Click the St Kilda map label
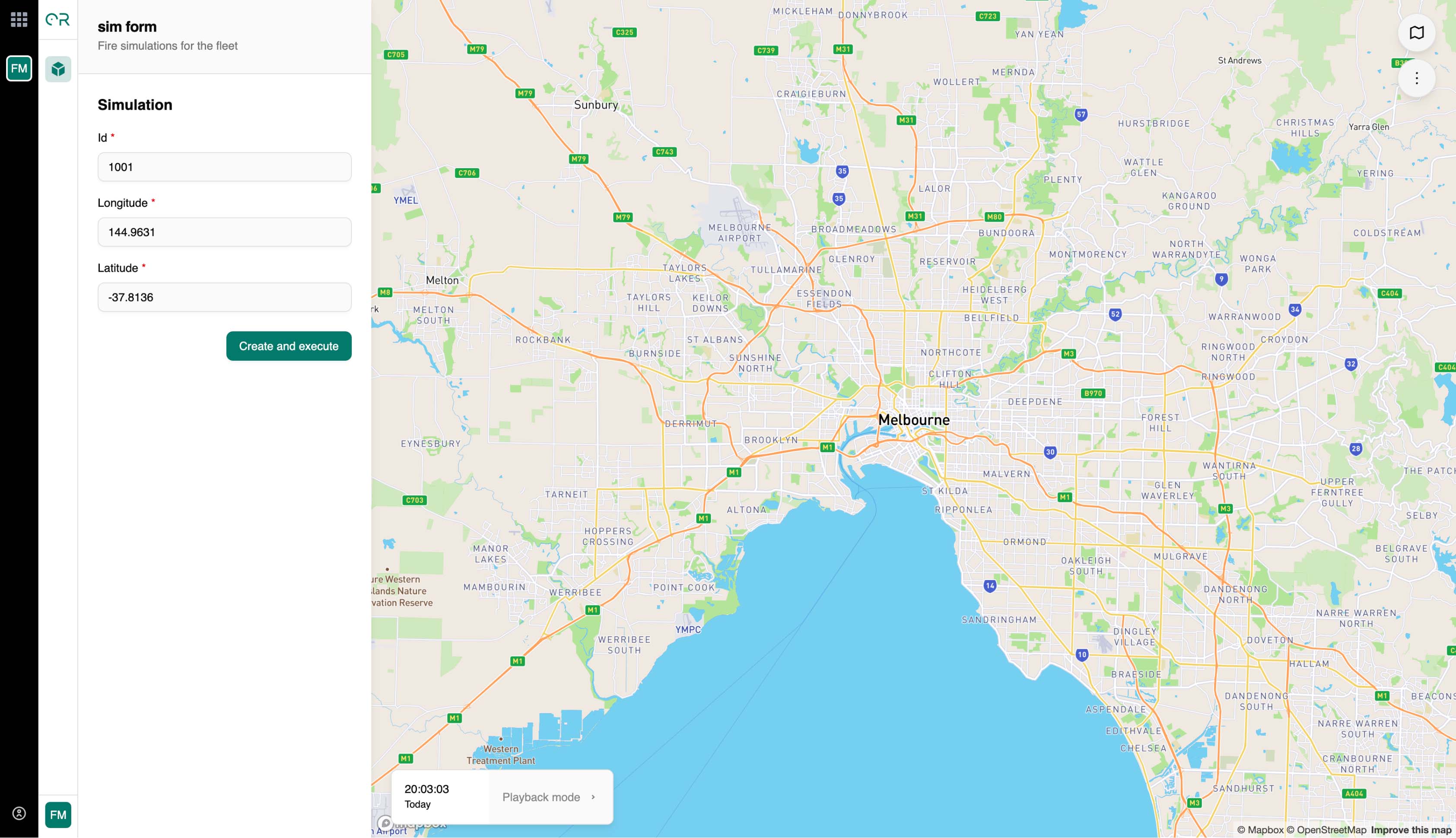 coord(945,491)
